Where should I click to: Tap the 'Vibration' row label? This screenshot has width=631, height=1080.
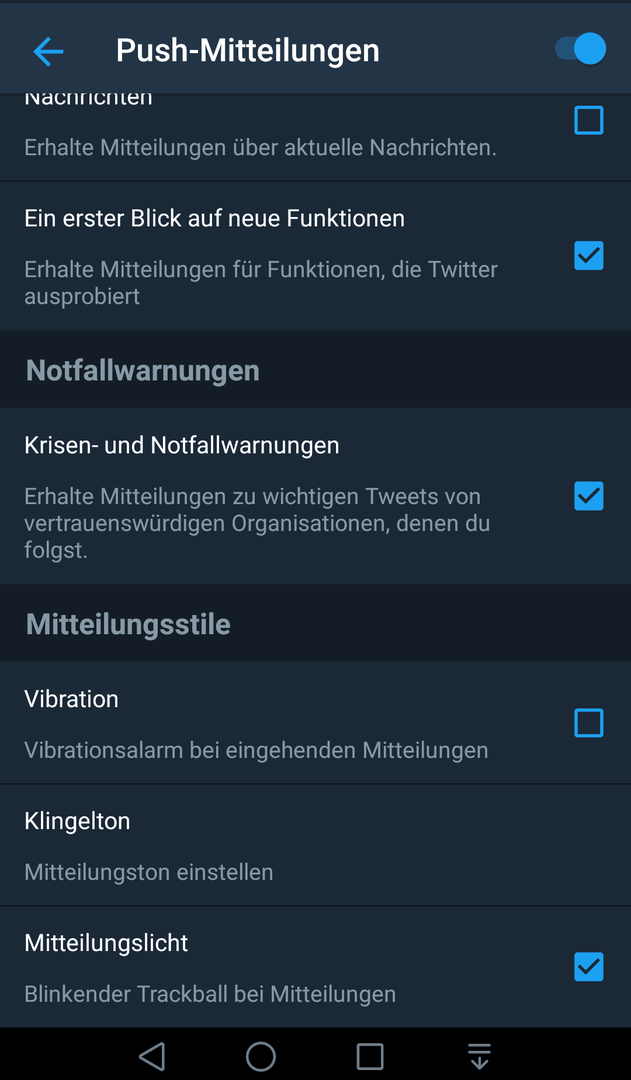pyautogui.click(x=72, y=699)
